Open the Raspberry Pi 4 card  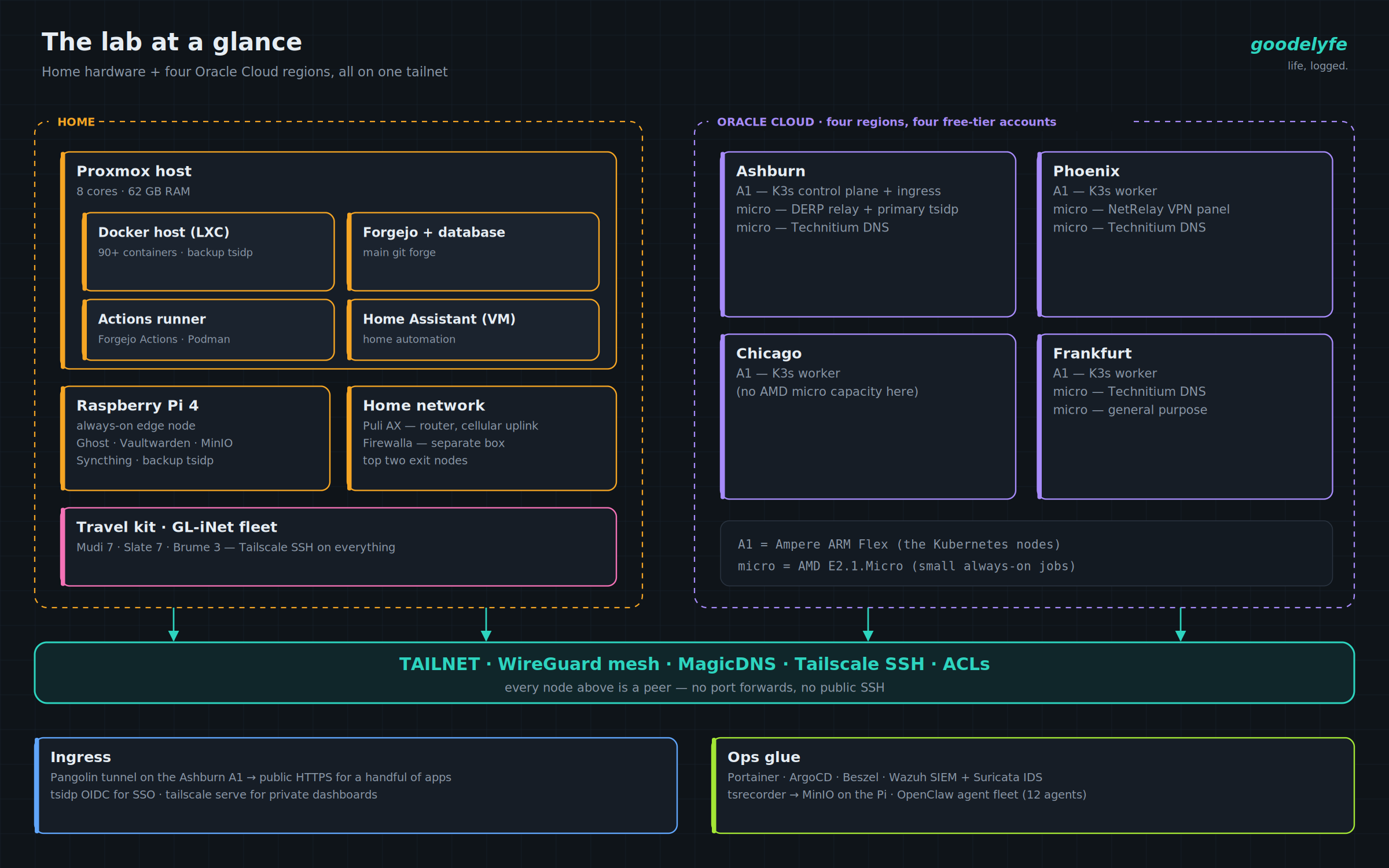195,438
